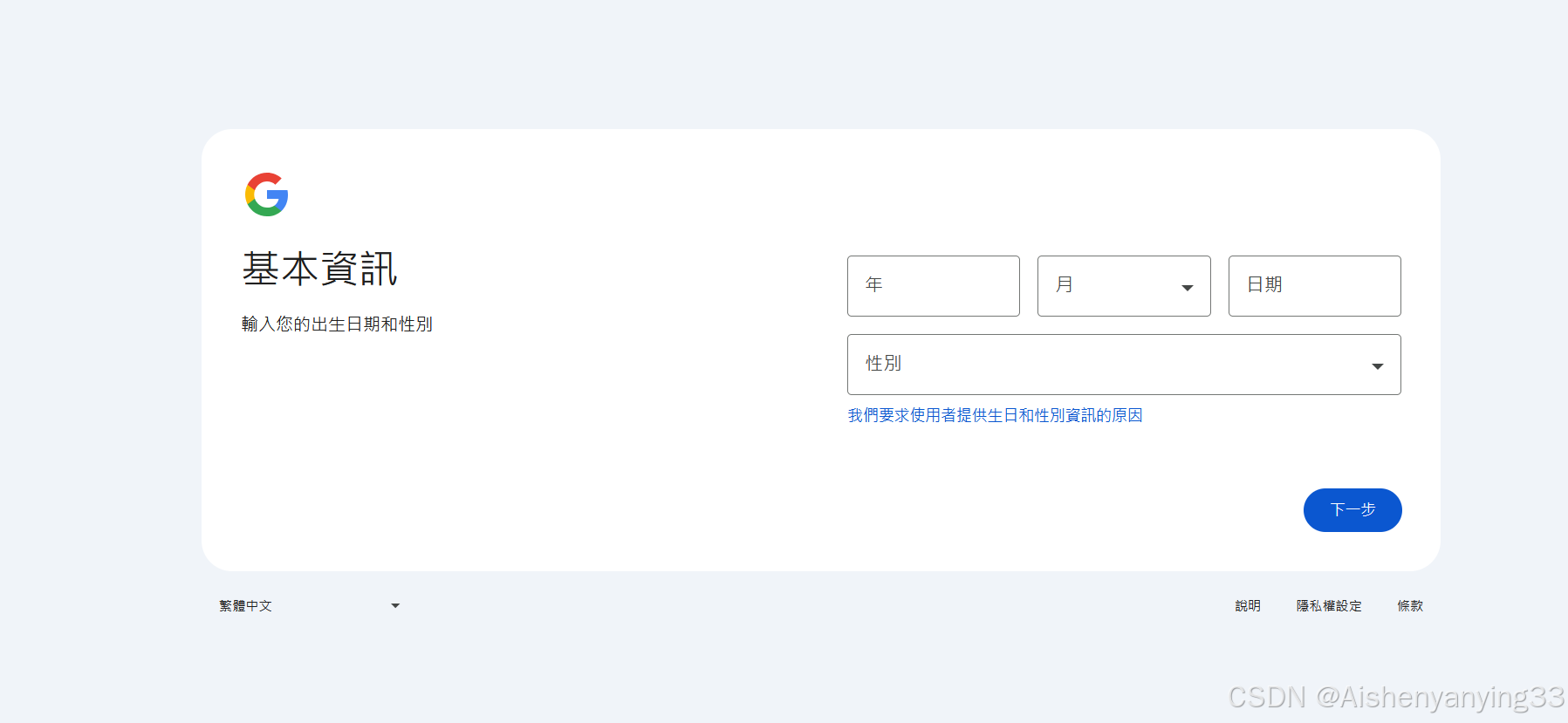Screen dimensions: 1568x723
Task: Click the 年 year input field
Action: click(x=934, y=286)
